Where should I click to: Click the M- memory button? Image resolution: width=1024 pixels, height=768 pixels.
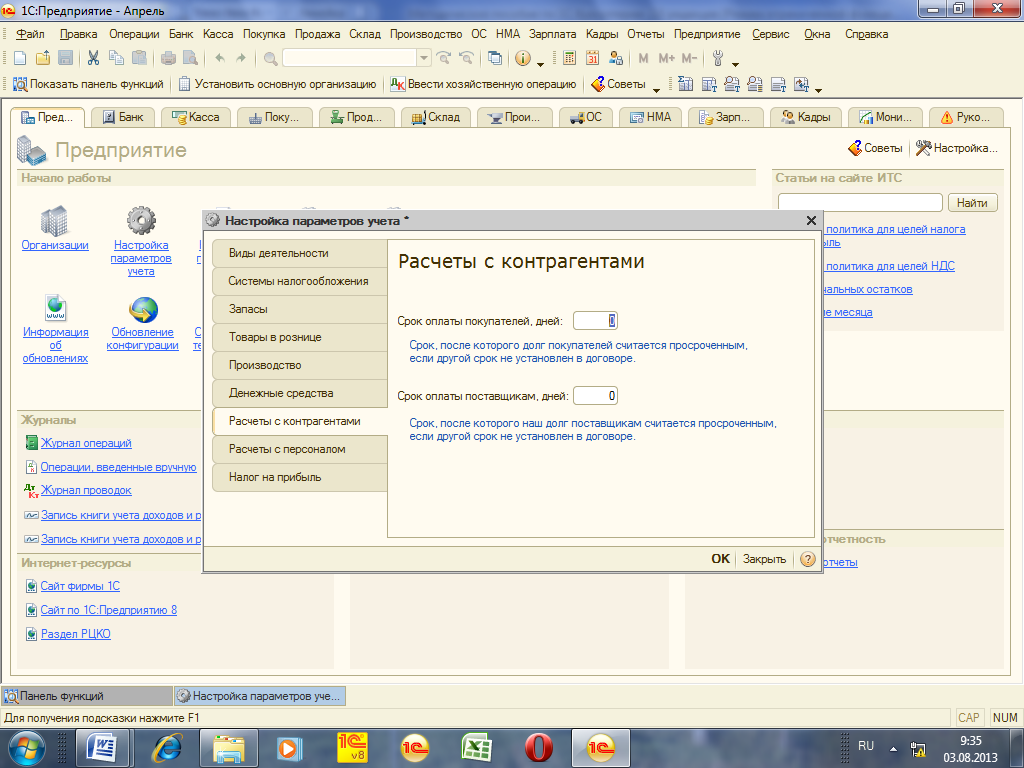point(690,58)
